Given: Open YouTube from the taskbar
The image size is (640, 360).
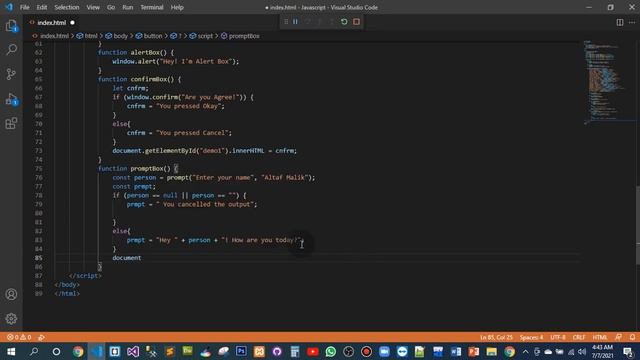Looking at the screenshot, I should click(x=313, y=351).
